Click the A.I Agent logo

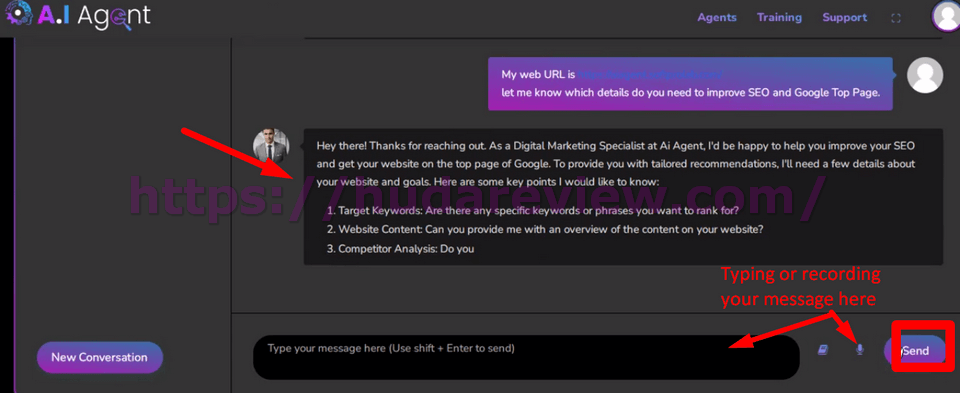(x=77, y=16)
